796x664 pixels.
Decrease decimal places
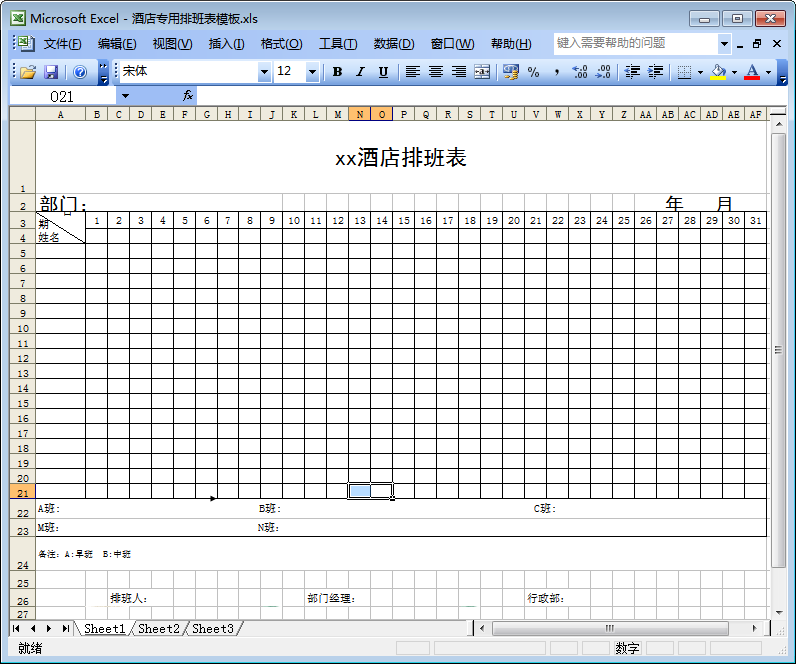[x=603, y=72]
